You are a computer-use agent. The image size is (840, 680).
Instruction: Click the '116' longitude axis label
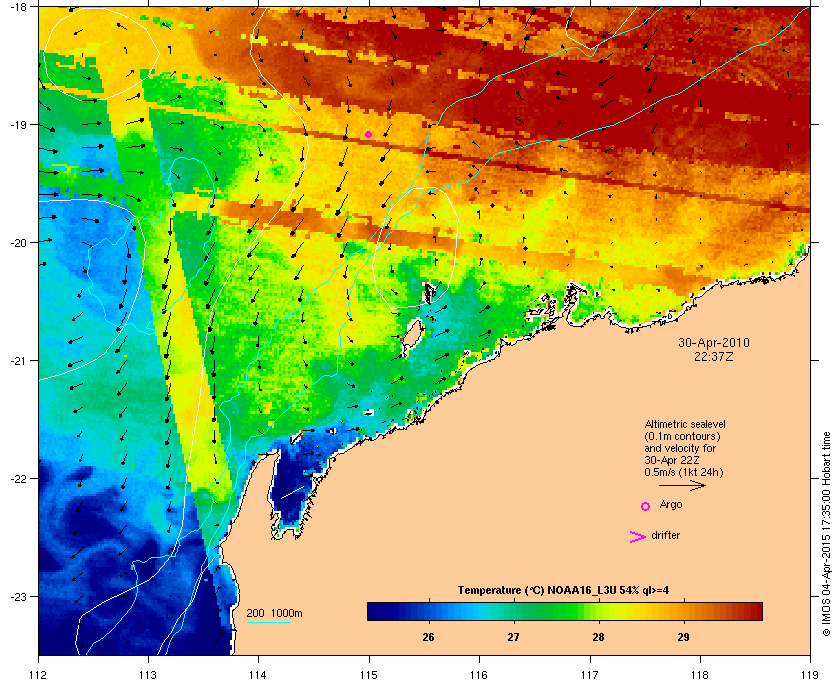479,675
